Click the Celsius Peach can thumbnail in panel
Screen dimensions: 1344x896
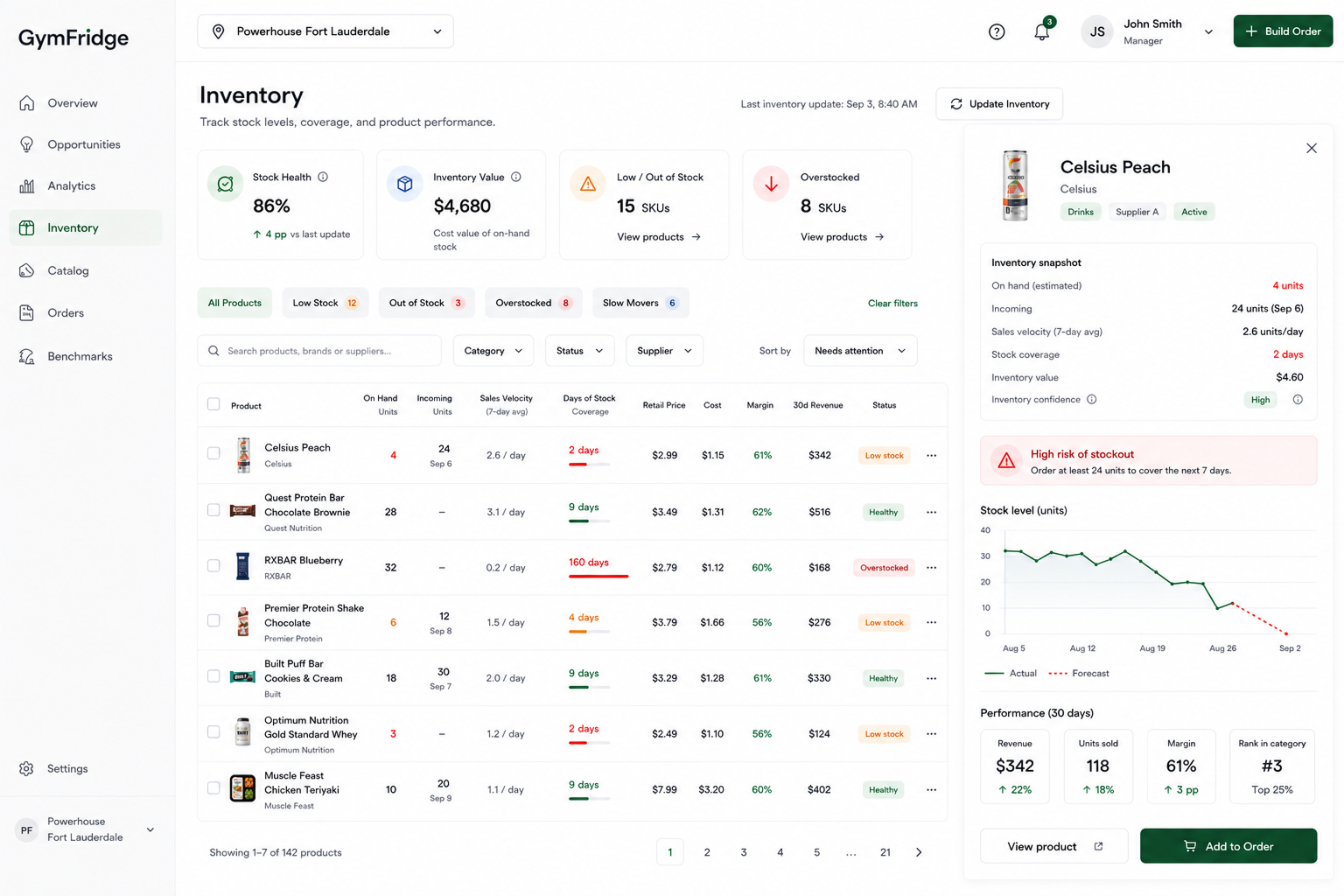click(x=1015, y=185)
